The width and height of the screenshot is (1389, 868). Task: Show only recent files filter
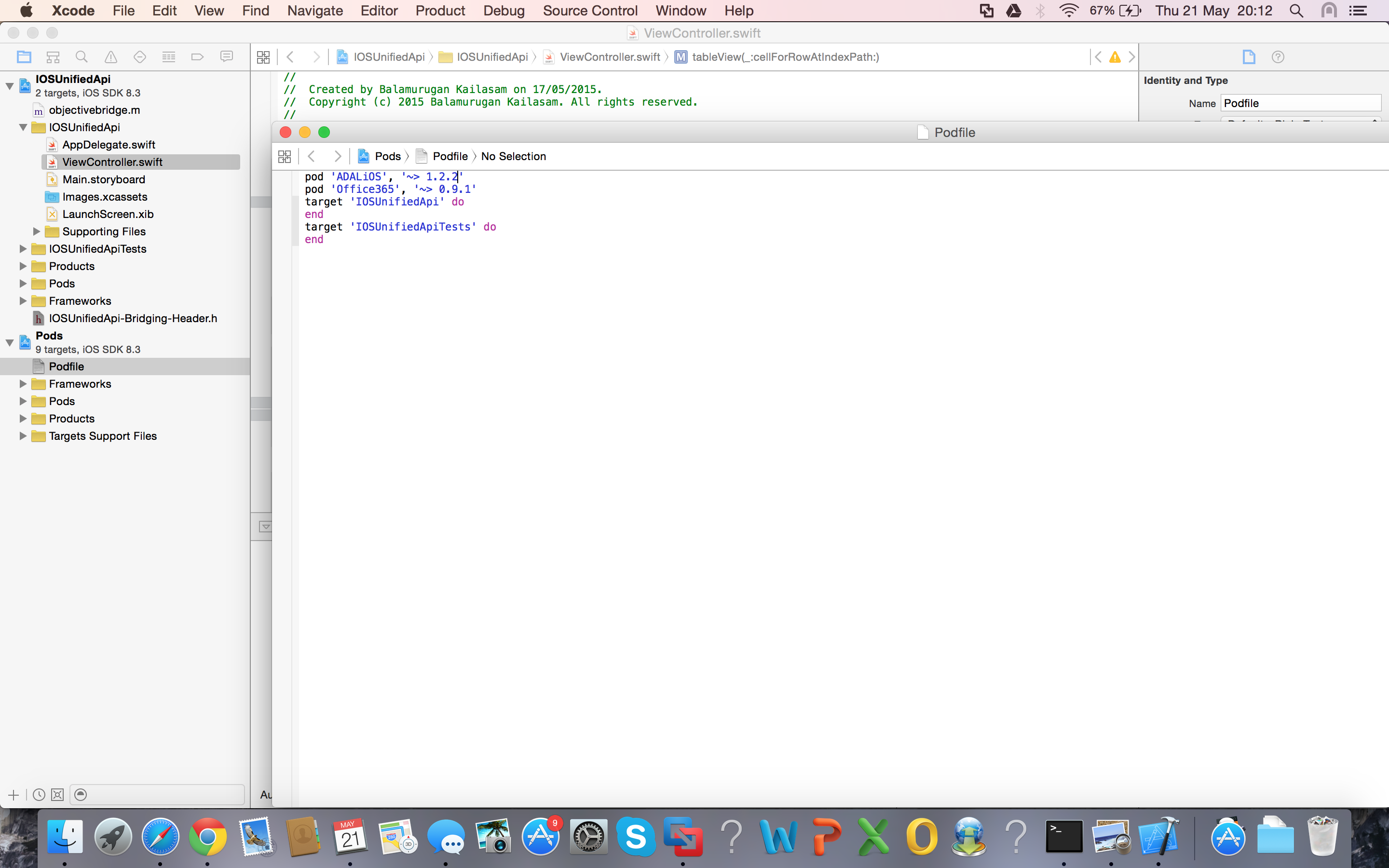pyautogui.click(x=39, y=795)
